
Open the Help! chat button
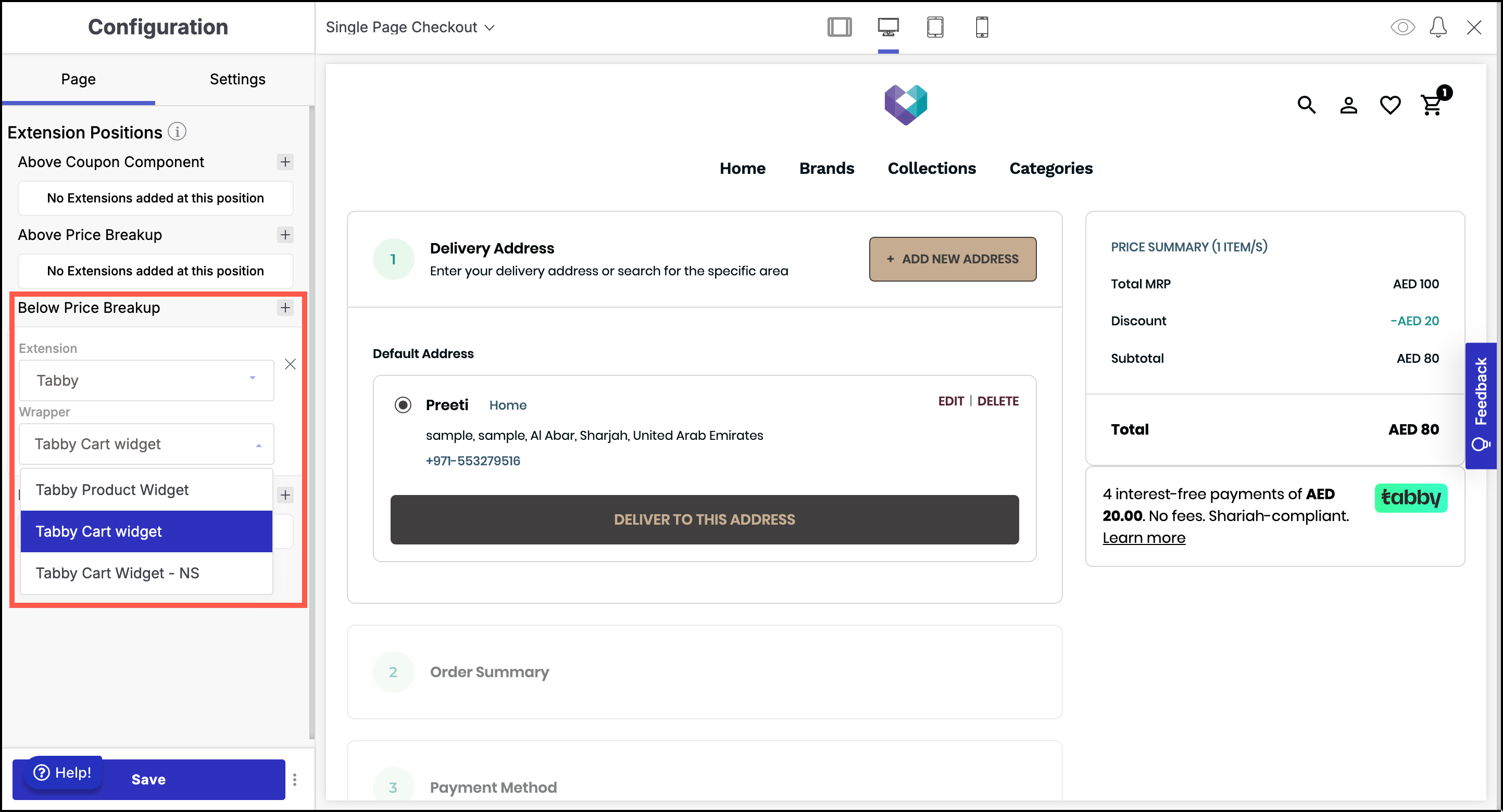62,772
